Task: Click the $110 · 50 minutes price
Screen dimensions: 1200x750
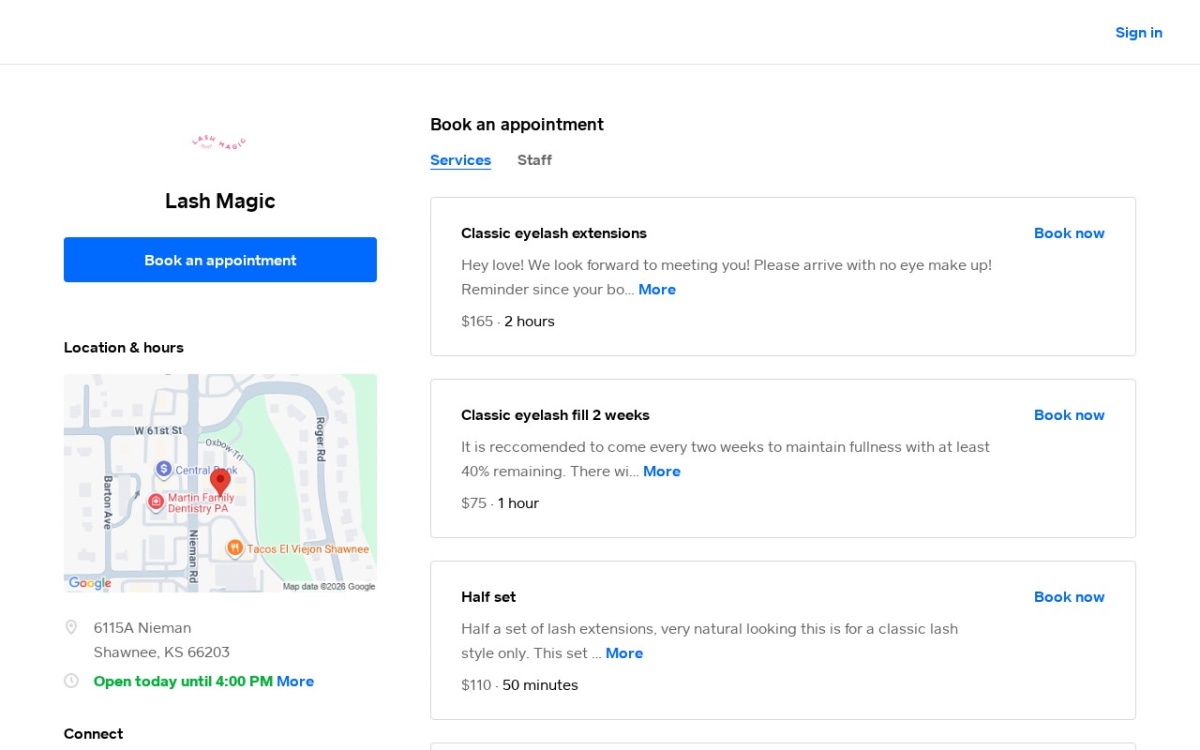Action: [520, 685]
